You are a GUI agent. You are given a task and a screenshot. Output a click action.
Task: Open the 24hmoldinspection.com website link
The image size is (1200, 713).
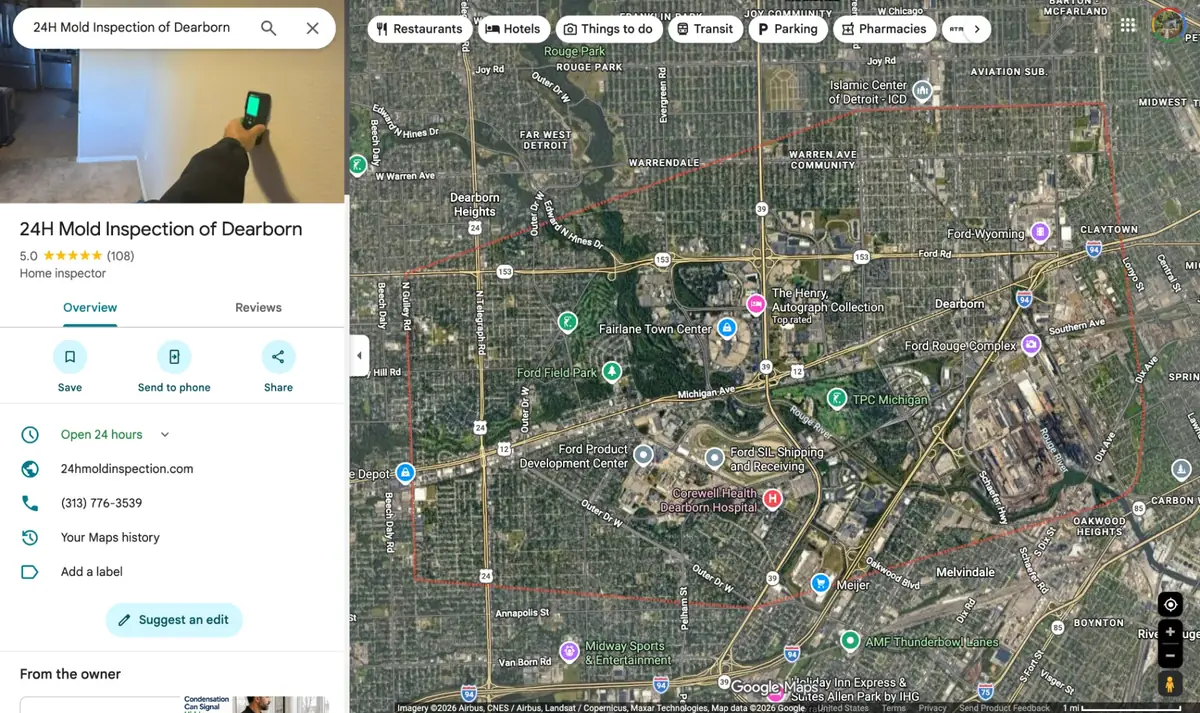pos(127,469)
